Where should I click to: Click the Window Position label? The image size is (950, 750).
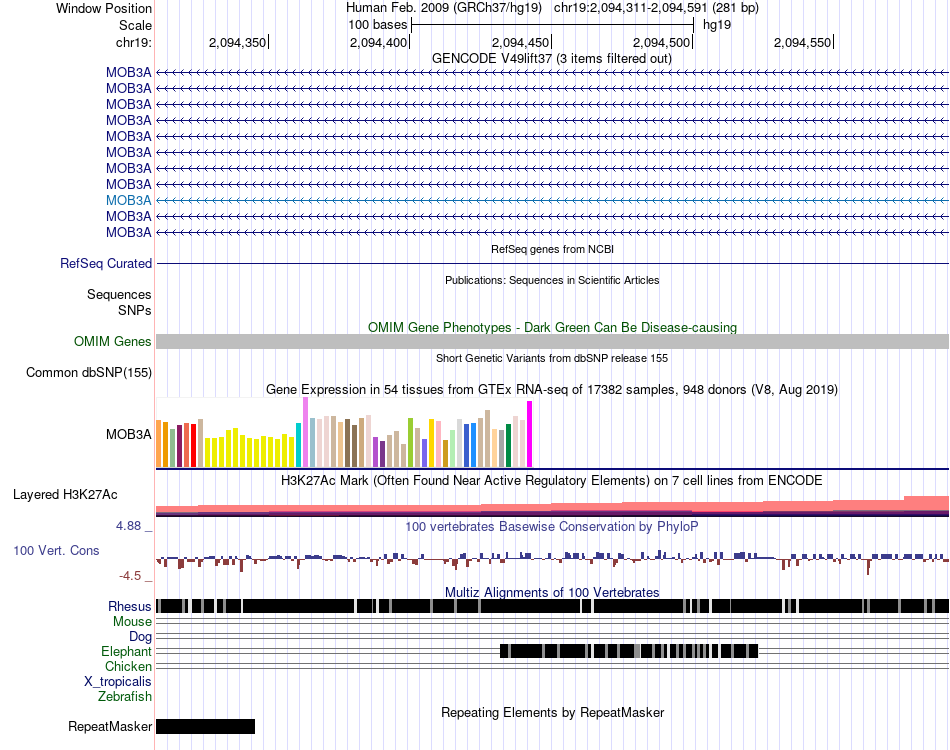coord(104,8)
